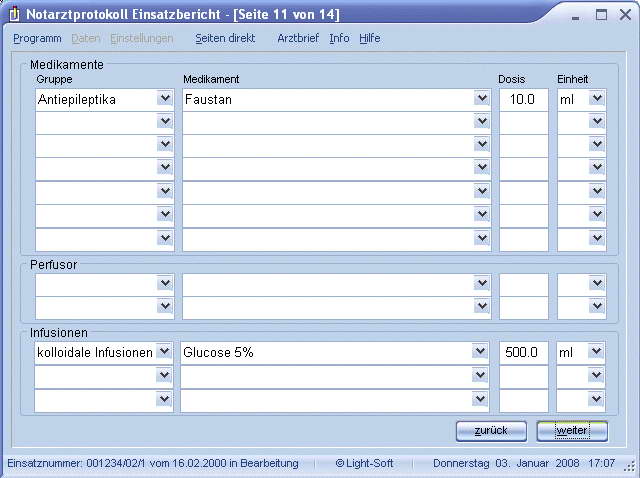Click the Perfusor group label
This screenshot has width=640, height=478.
(53, 265)
